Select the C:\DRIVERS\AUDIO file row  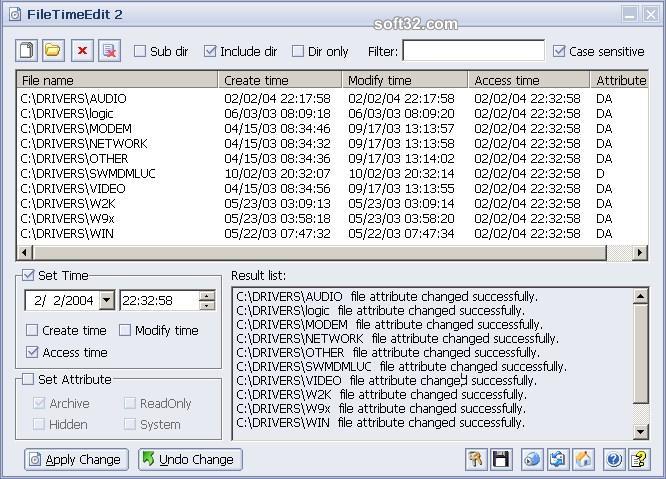coord(332,99)
